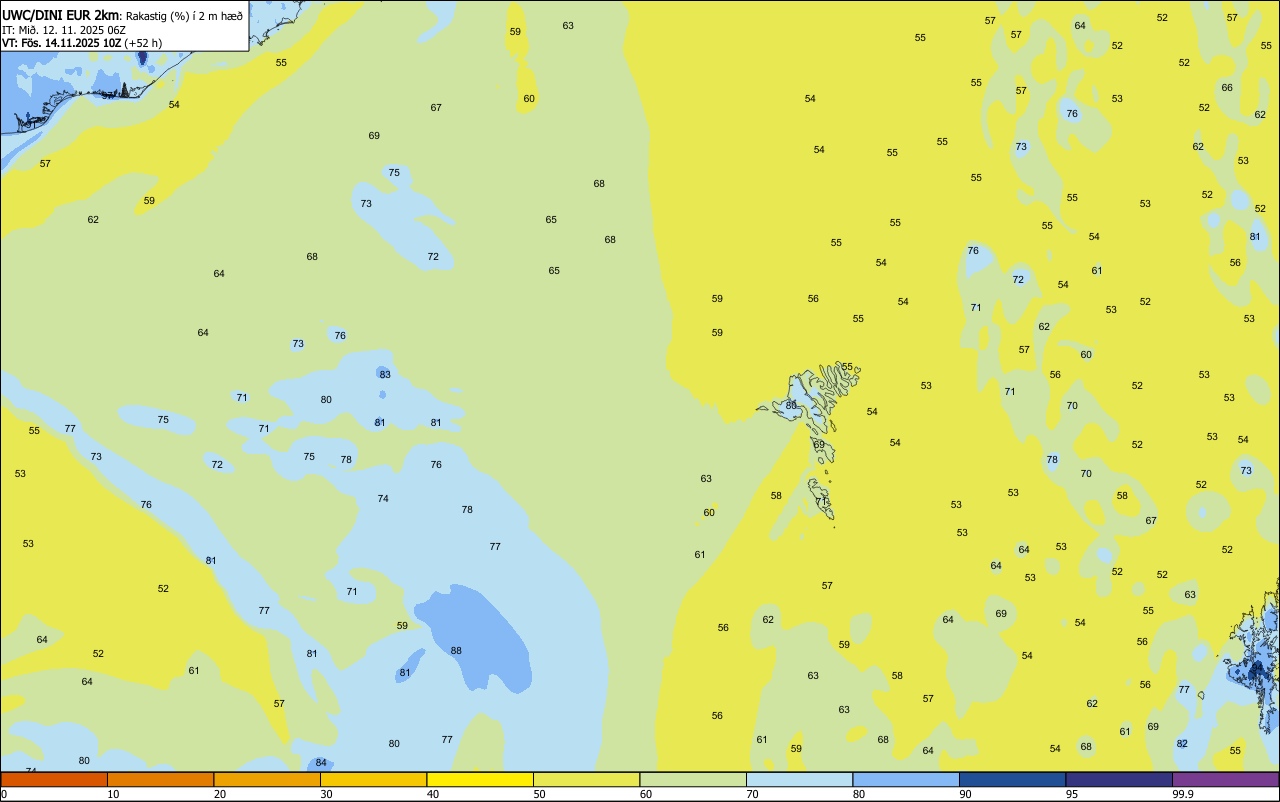Click the dark orange 0–10 legend swatch
Image resolution: width=1280 pixels, height=802 pixels.
click(54, 779)
